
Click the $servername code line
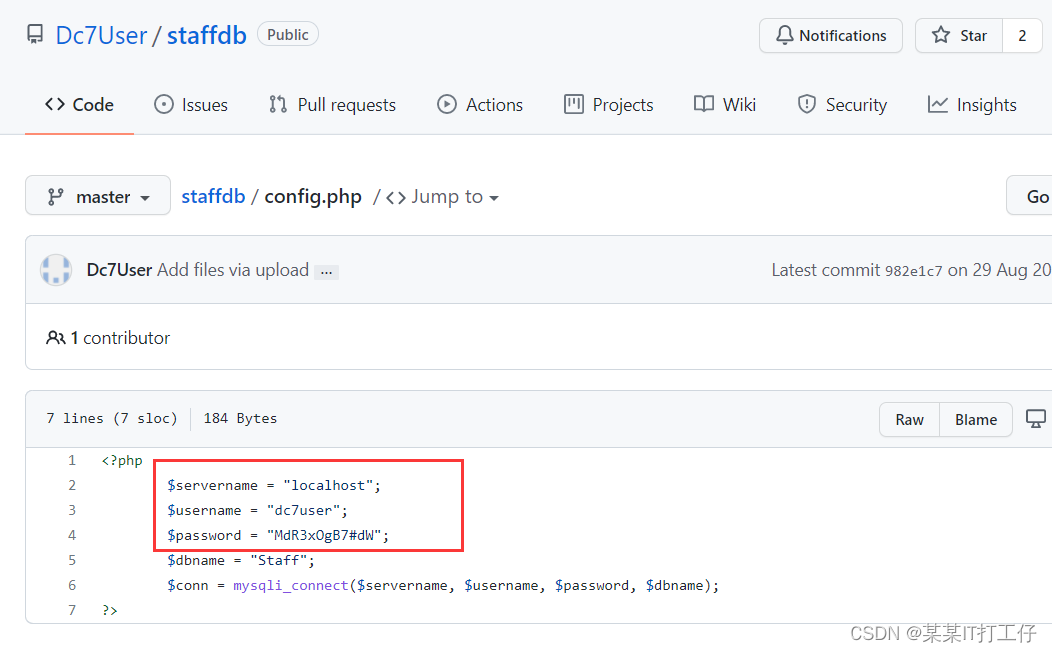(274, 485)
